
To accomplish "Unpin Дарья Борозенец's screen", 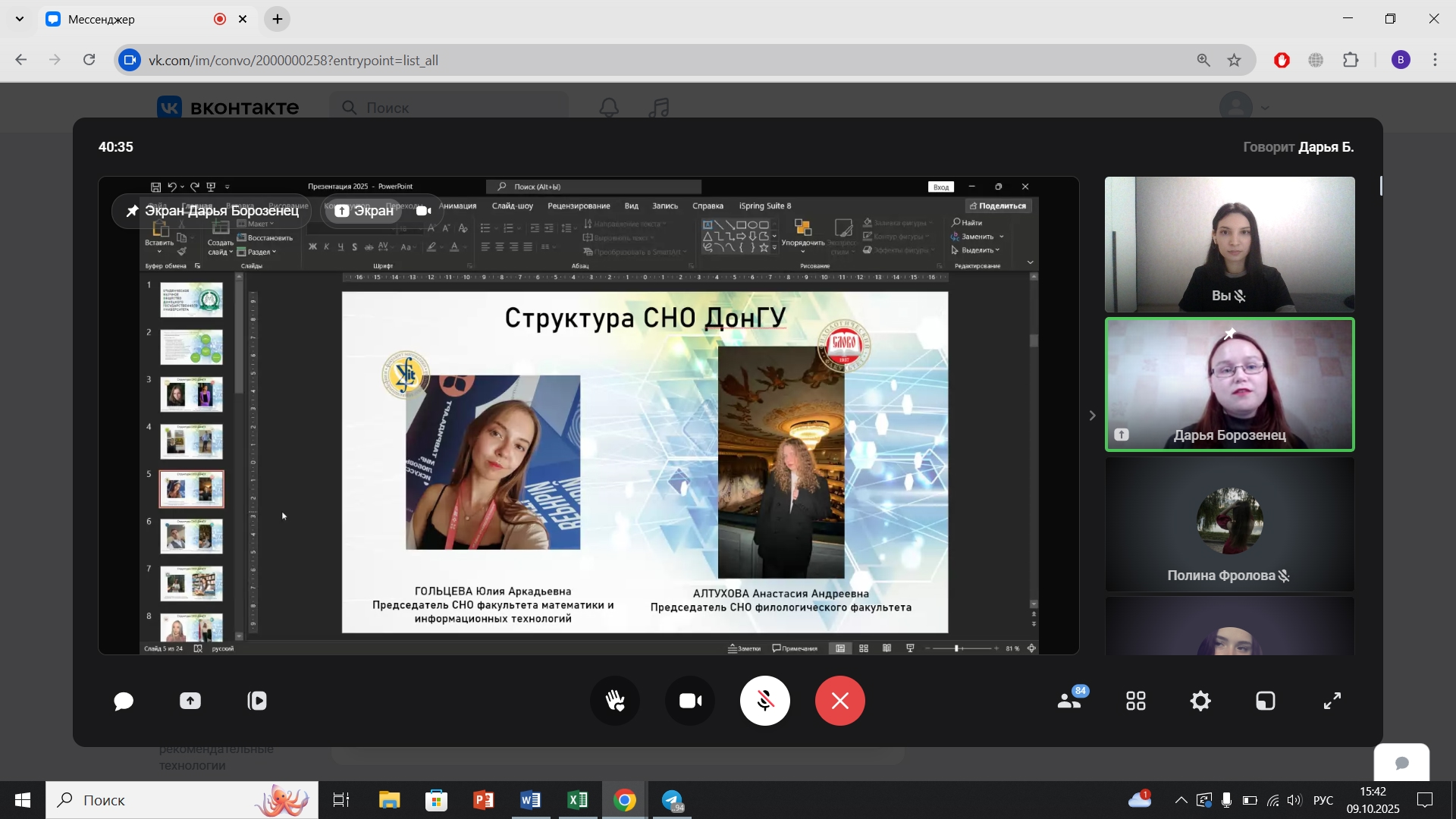I will click(132, 211).
